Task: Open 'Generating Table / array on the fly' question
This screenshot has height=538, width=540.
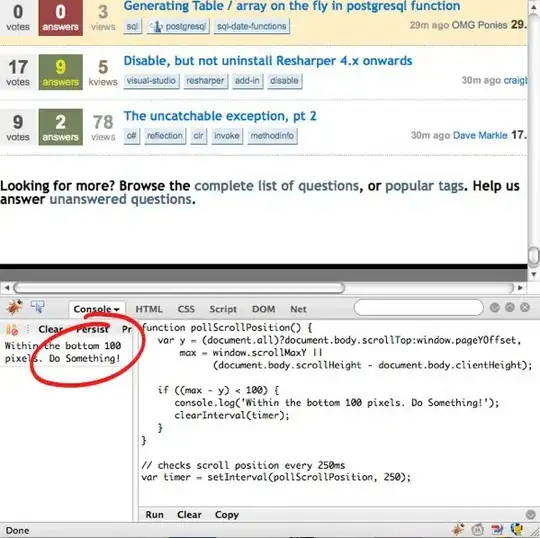Action: coord(292,6)
